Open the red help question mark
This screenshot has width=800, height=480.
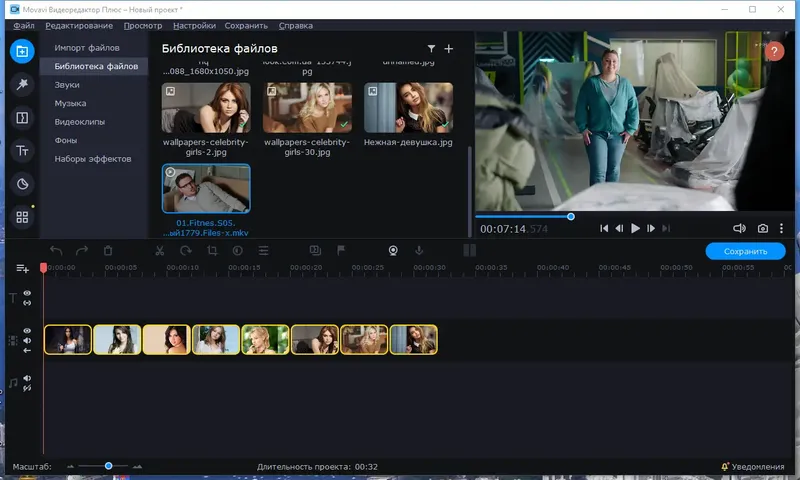tap(774, 51)
